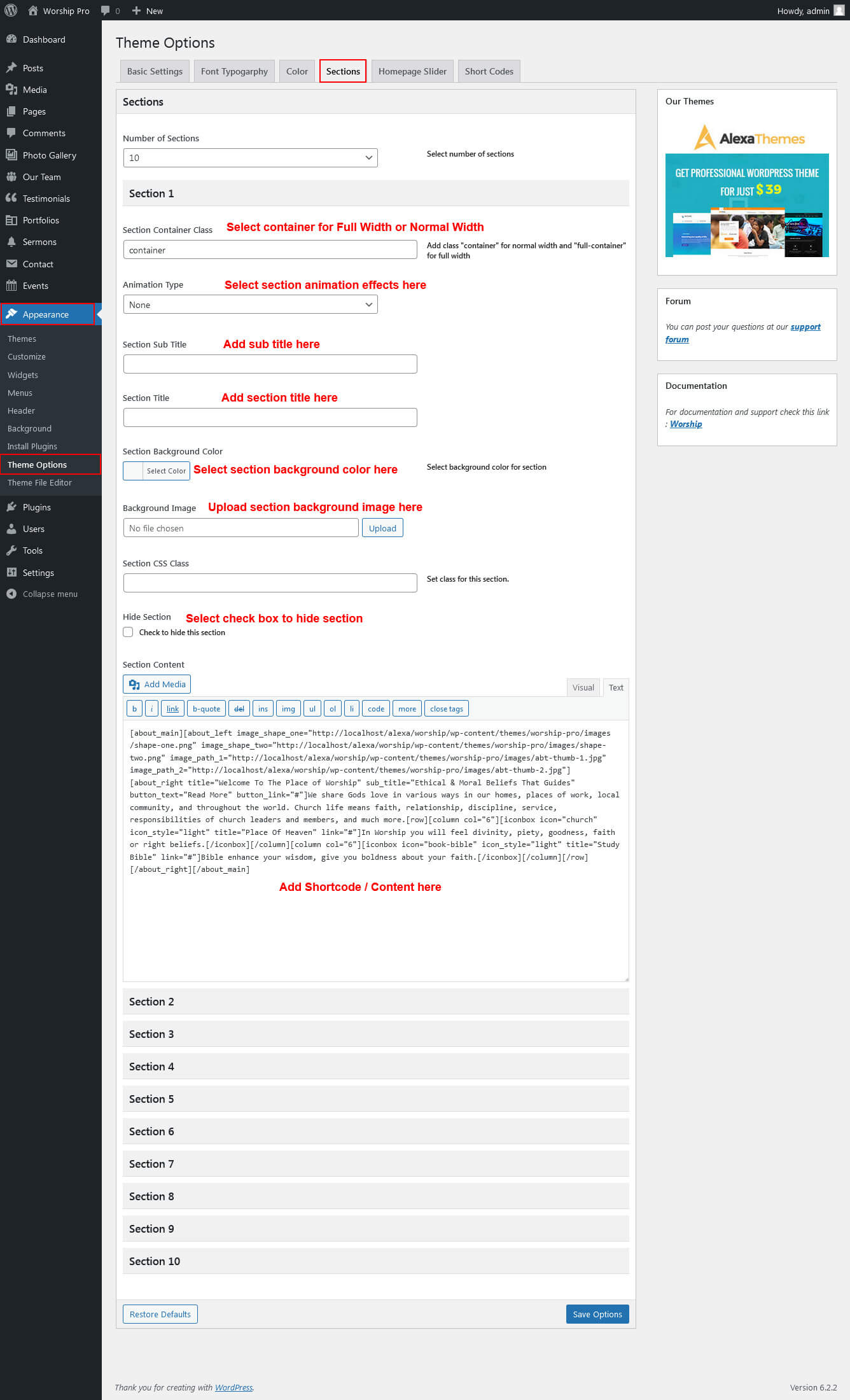The height and width of the screenshot is (1400, 850).
Task: Open the Events calendar icon
Action: point(11,286)
